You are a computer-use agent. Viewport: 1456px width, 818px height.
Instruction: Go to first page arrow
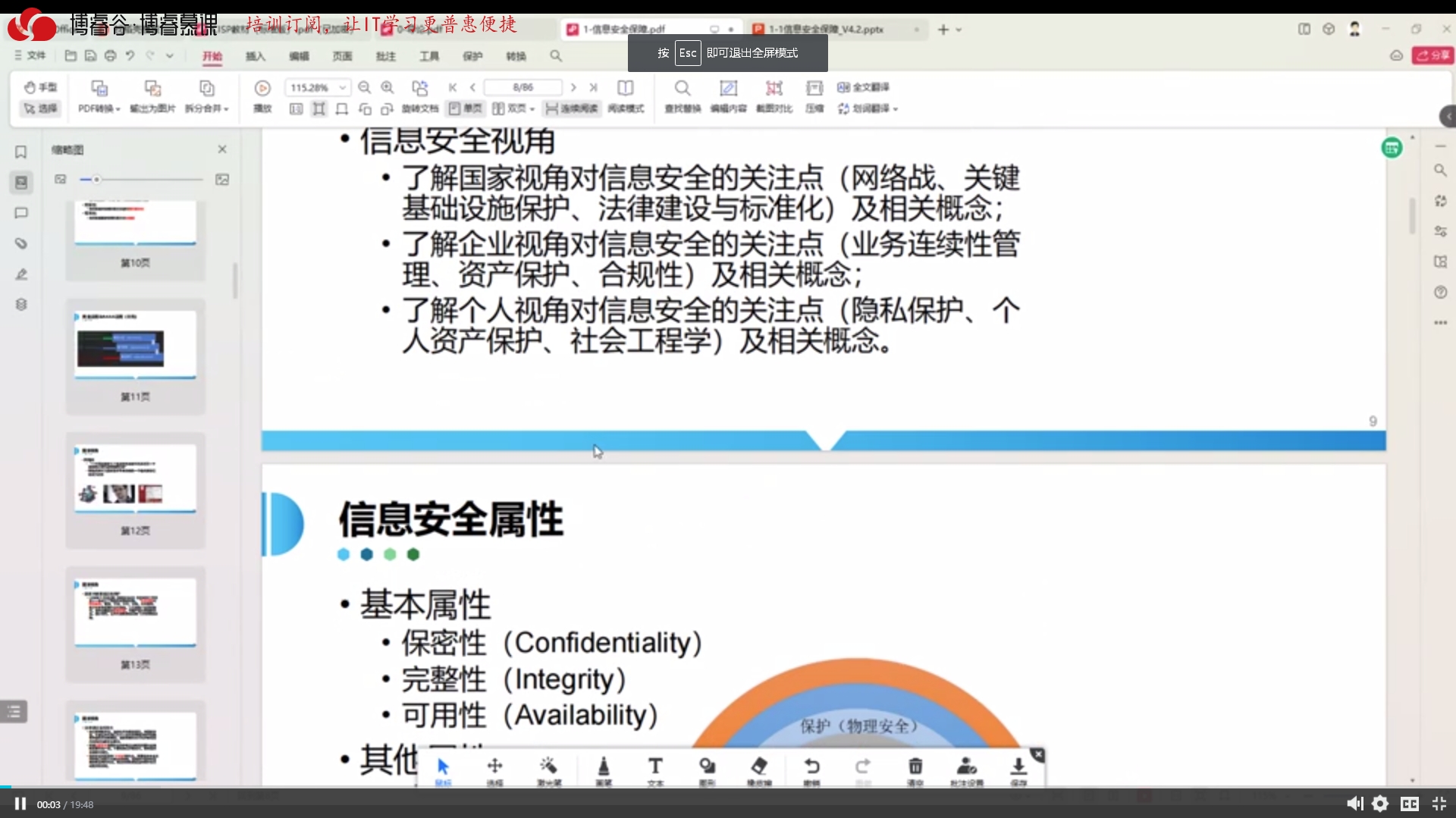click(x=453, y=87)
